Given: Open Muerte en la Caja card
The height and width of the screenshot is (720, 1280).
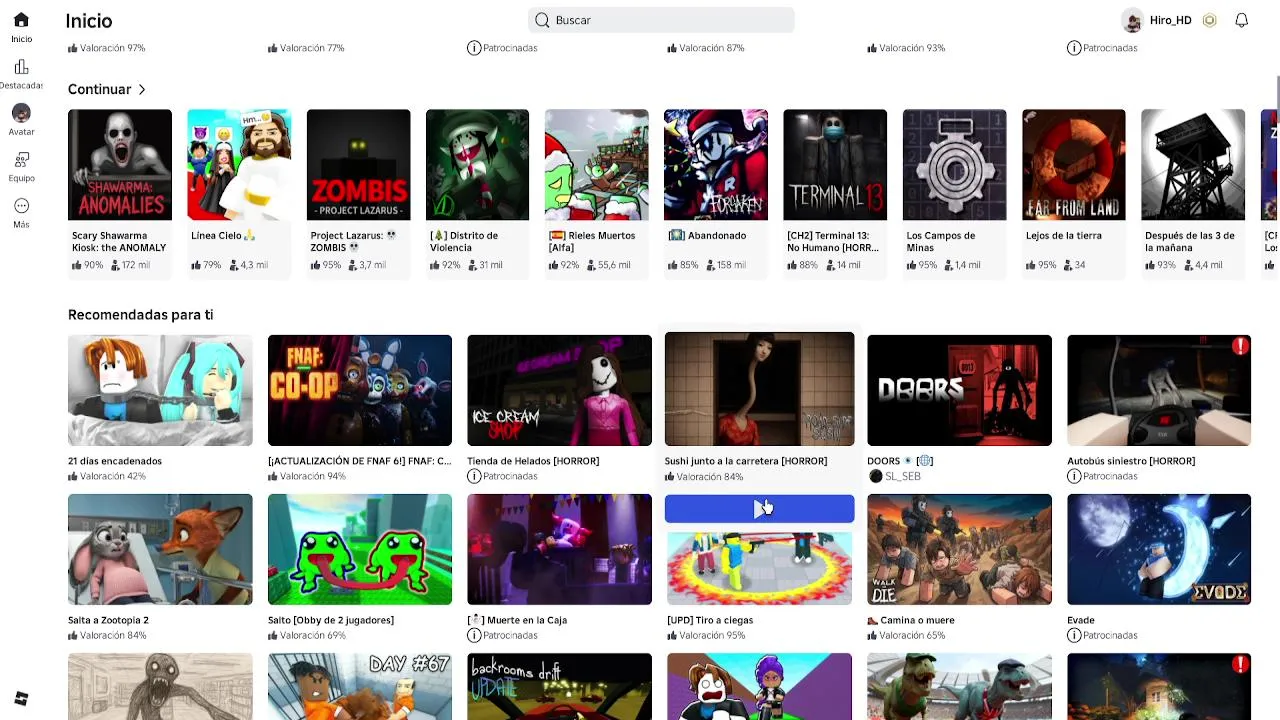Looking at the screenshot, I should click(x=559, y=549).
